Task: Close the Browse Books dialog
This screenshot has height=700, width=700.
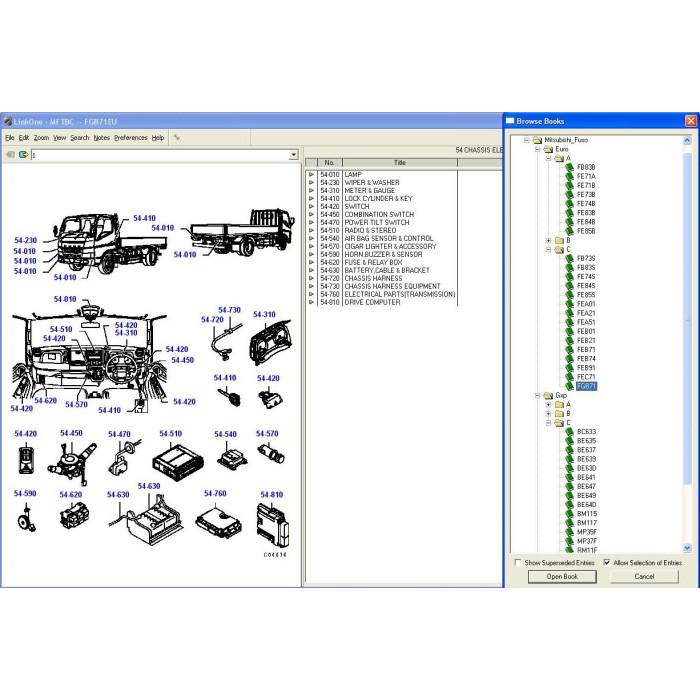Action: pyautogui.click(x=691, y=121)
